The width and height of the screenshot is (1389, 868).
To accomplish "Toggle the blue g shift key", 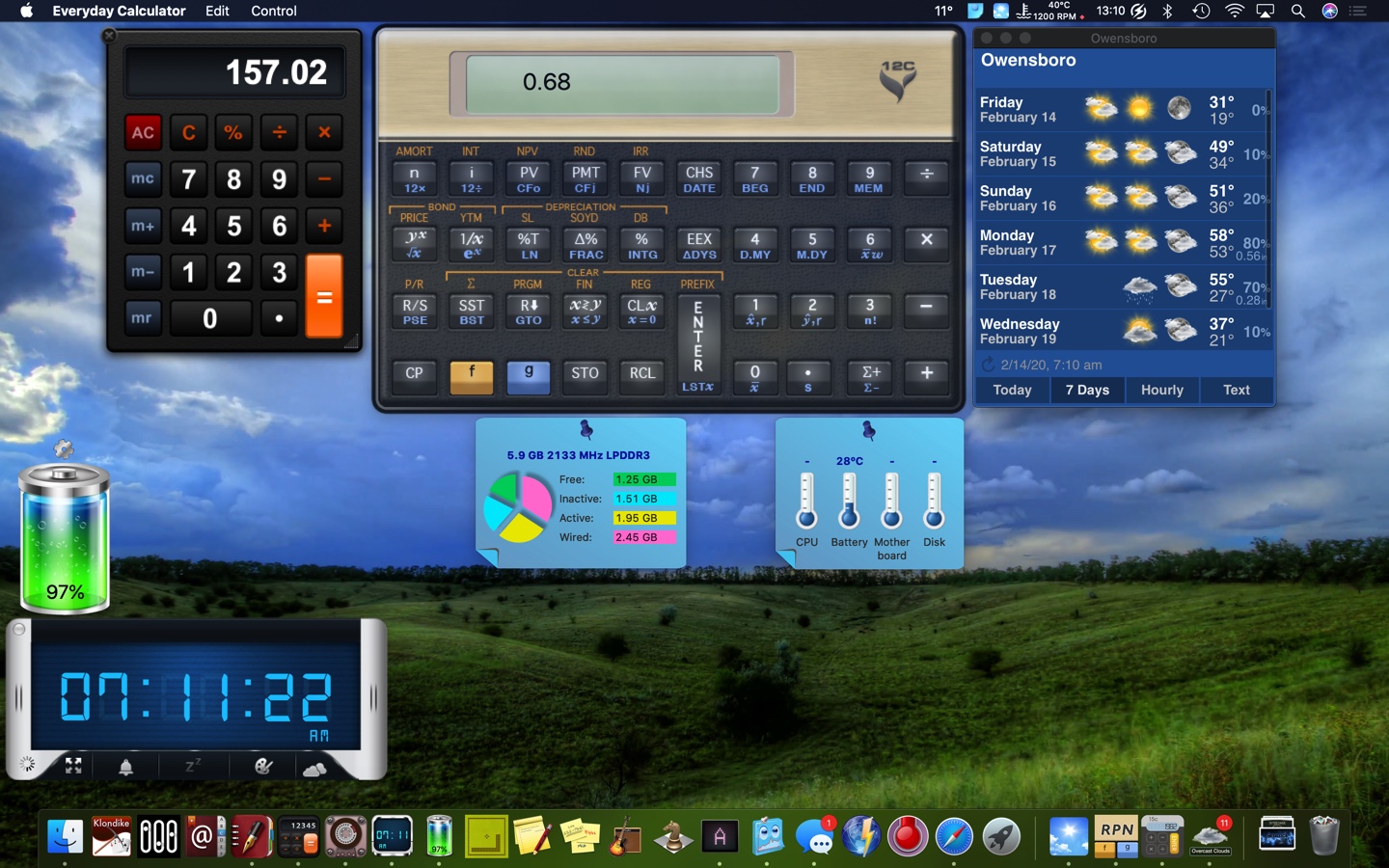I will point(529,376).
